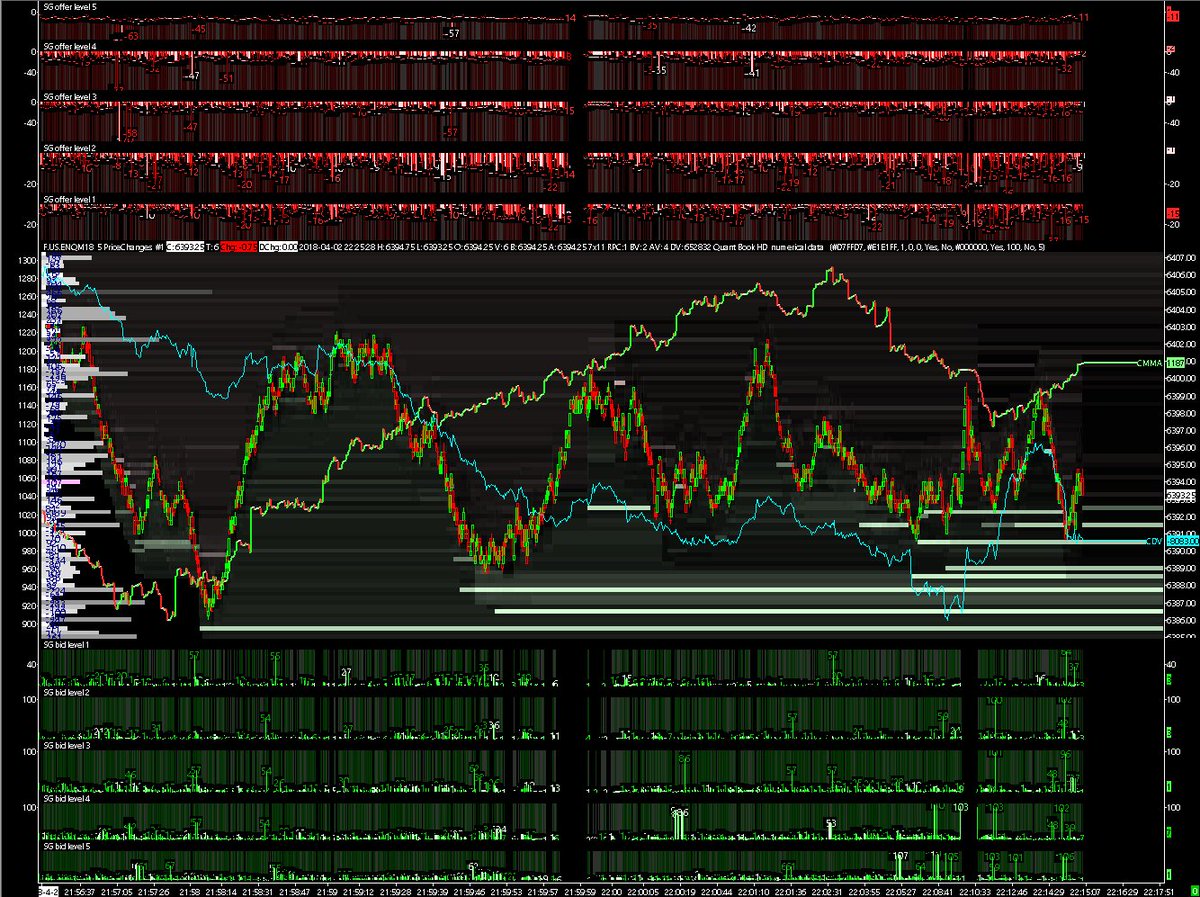Click the 1300 left scale value

[29, 261]
